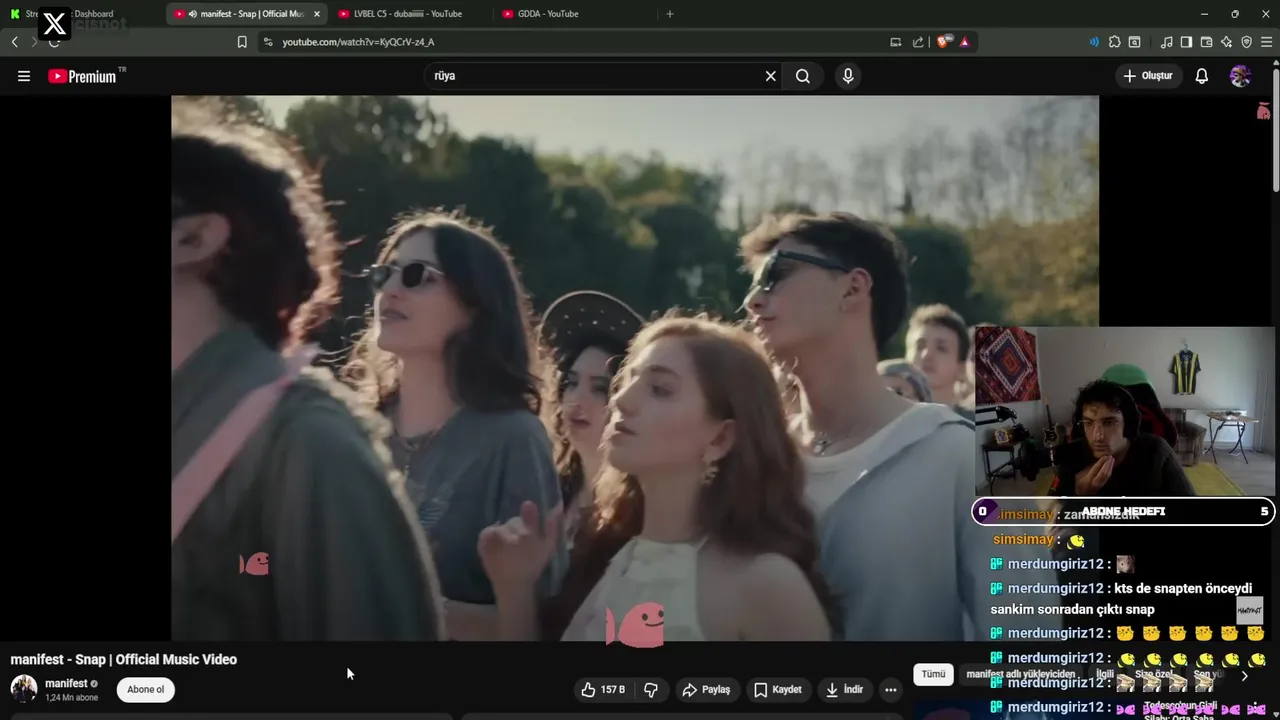Viewport: 1280px width, 720px height.
Task: Select the Tümü filter chip
Action: (933, 674)
